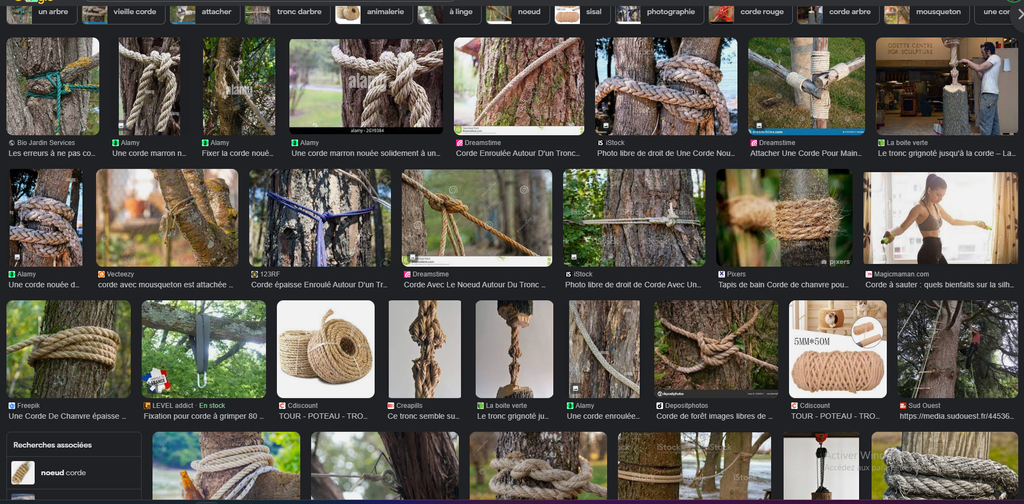1024x504 pixels.
Task: Filter results by 'corde rouge' chip
Action: [748, 13]
